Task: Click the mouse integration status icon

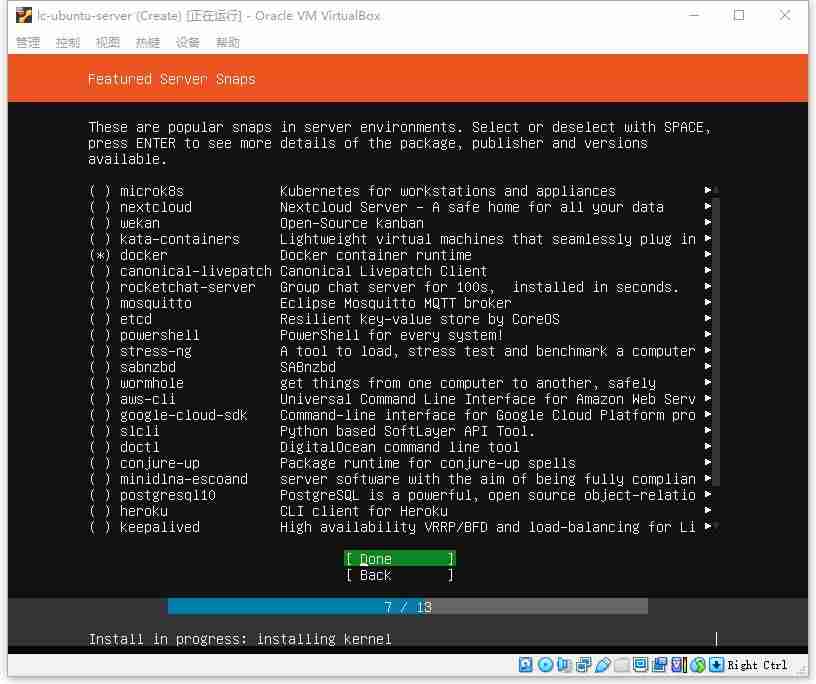Action: (x=698, y=665)
